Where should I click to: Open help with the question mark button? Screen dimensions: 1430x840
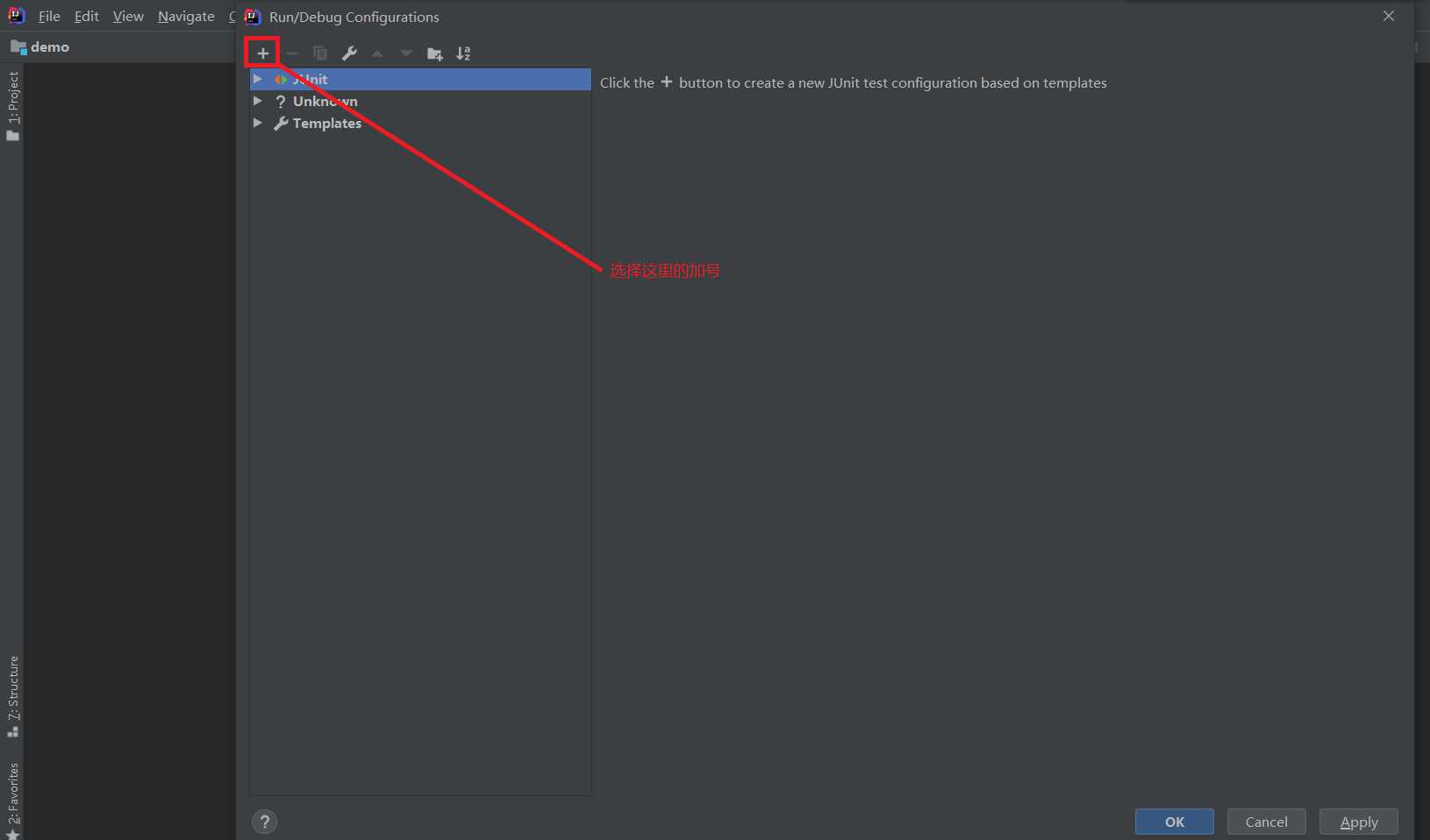tap(264, 822)
